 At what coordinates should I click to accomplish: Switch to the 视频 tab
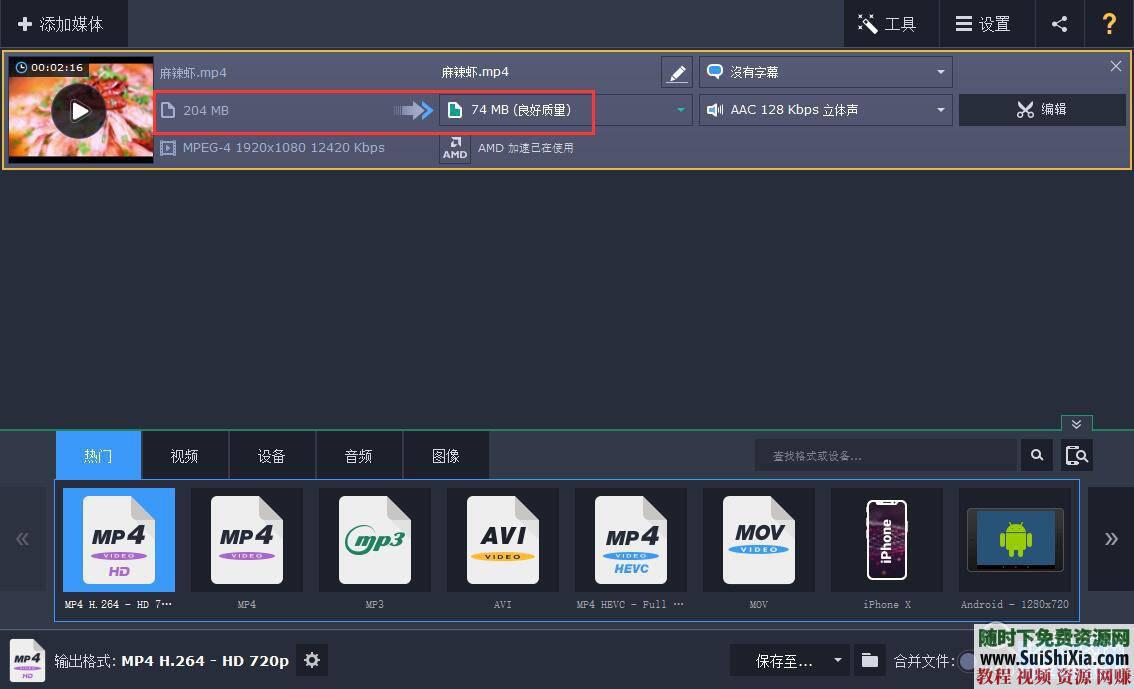[x=184, y=455]
